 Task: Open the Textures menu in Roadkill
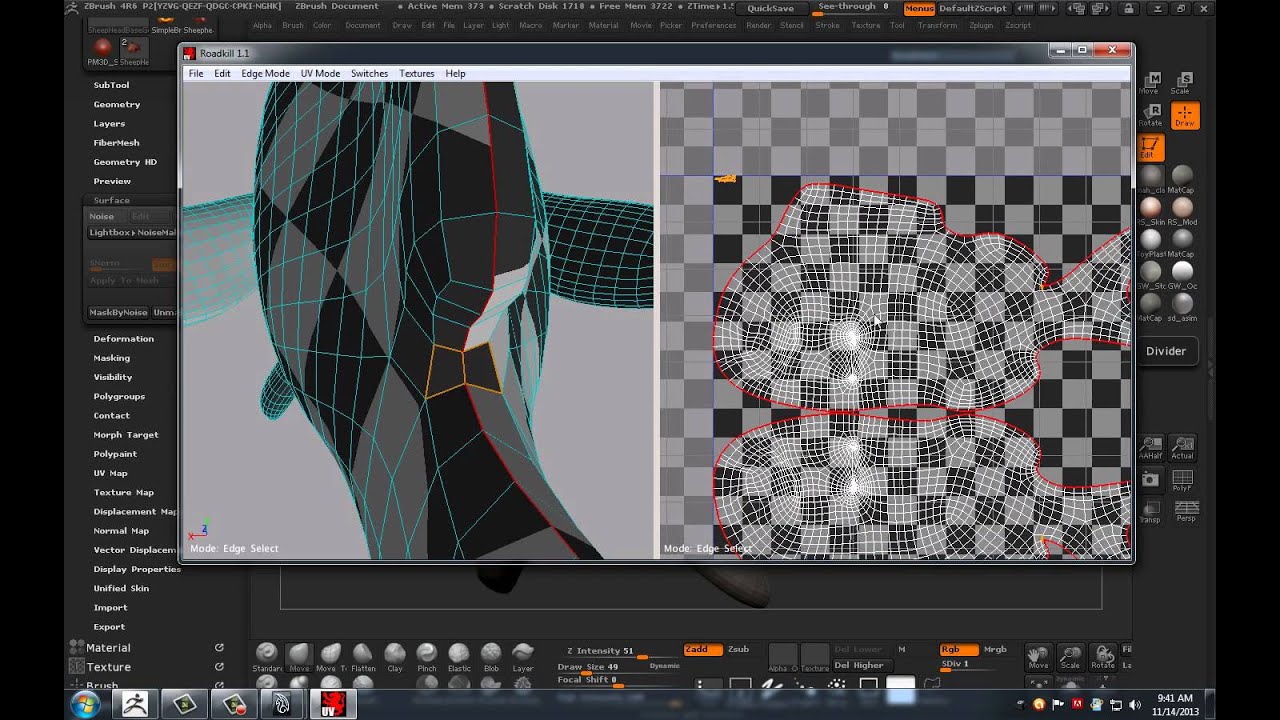tap(416, 73)
